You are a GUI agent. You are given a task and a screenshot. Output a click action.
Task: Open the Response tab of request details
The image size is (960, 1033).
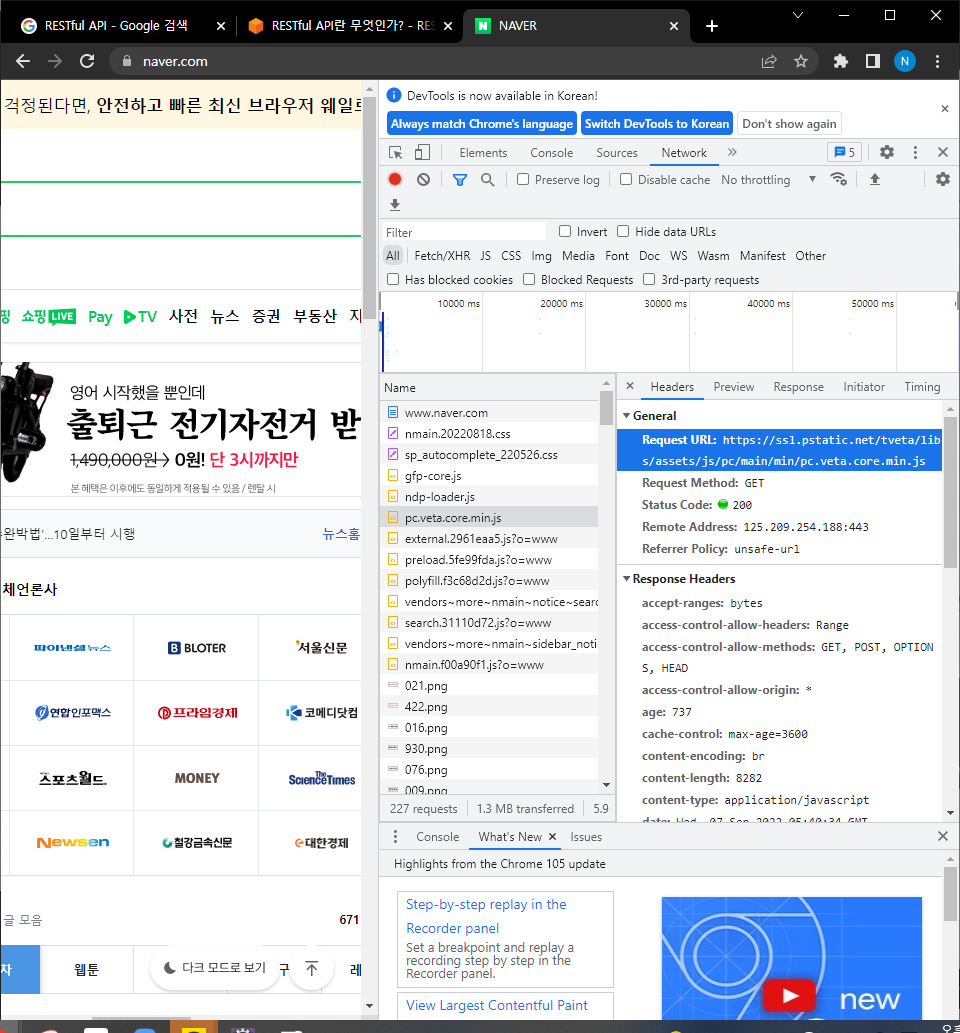(799, 387)
